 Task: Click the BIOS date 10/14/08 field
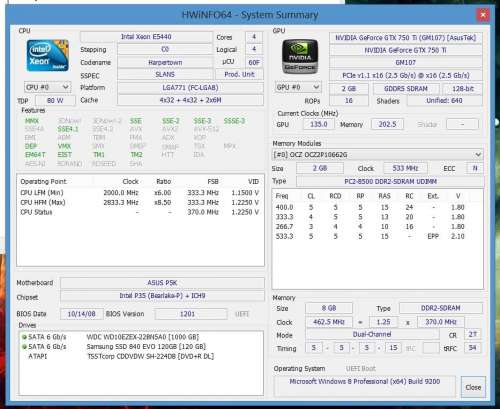pos(81,314)
